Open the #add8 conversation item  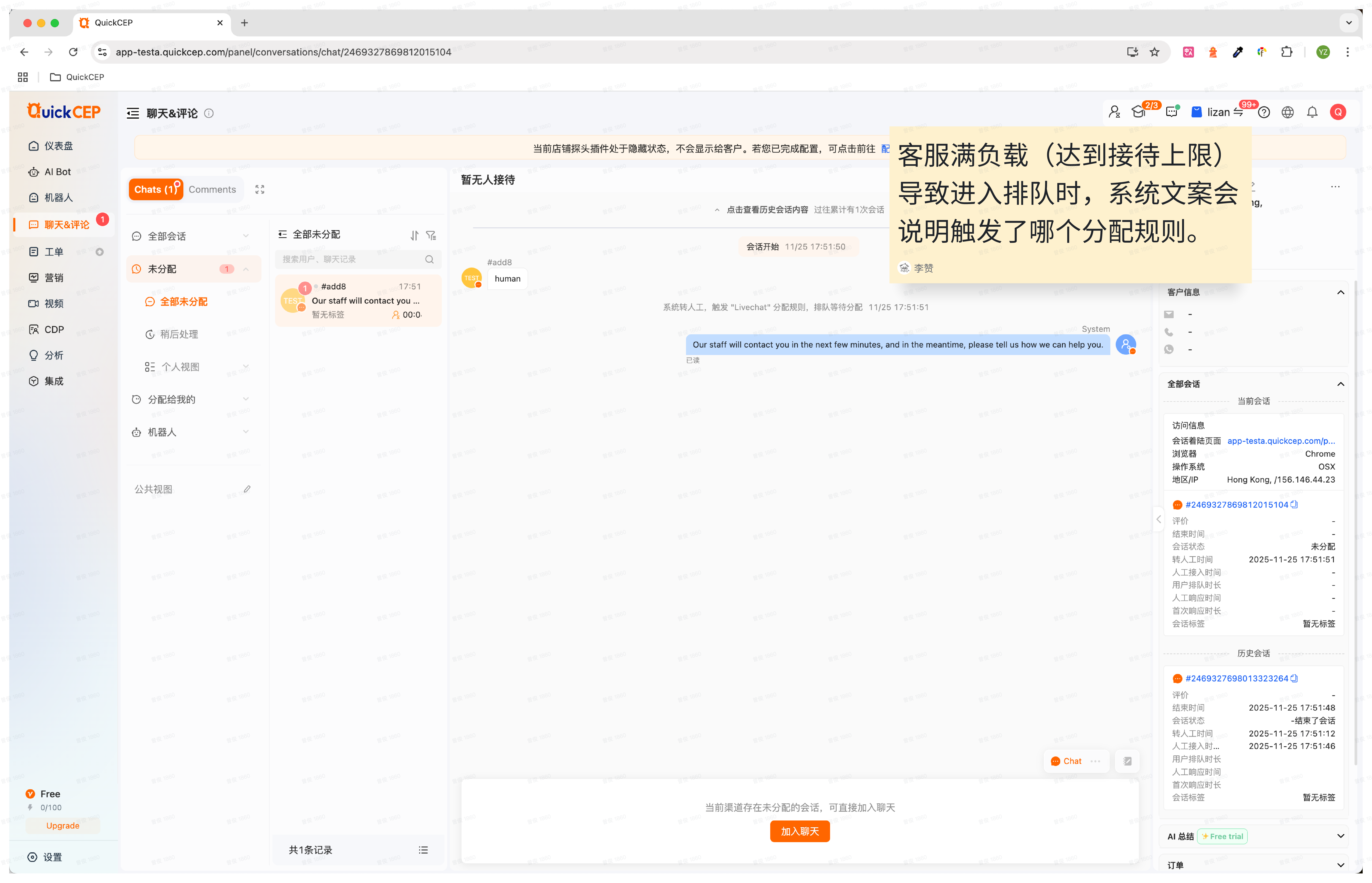pos(358,301)
